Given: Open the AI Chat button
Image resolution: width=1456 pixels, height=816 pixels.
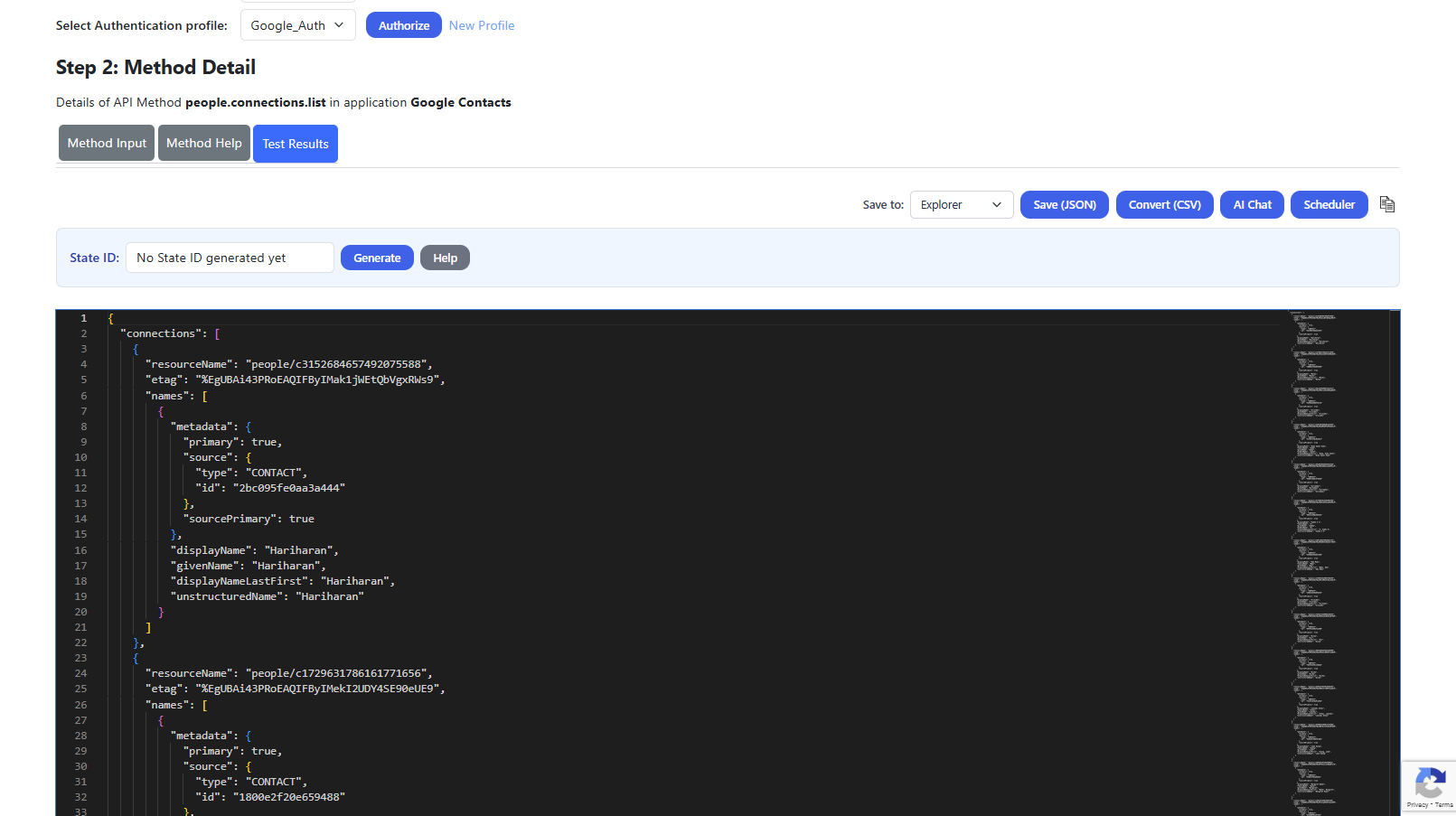Looking at the screenshot, I should pyautogui.click(x=1252, y=205).
